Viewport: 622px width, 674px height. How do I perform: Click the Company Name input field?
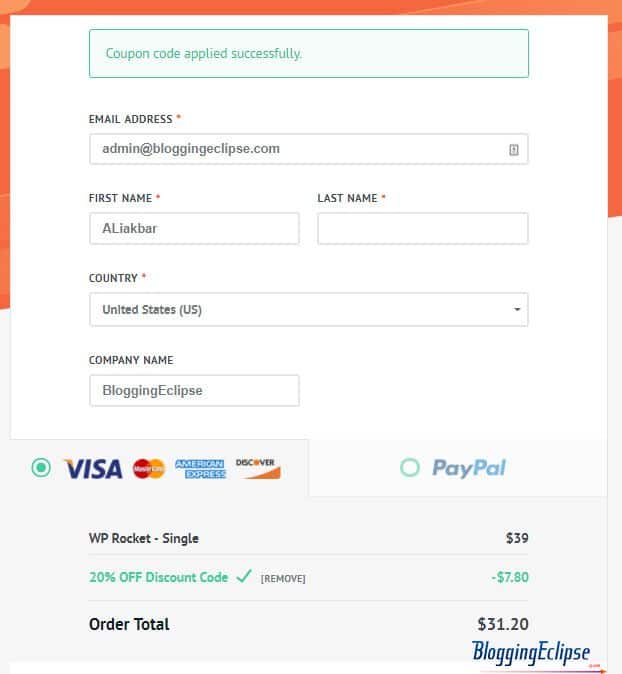194,390
